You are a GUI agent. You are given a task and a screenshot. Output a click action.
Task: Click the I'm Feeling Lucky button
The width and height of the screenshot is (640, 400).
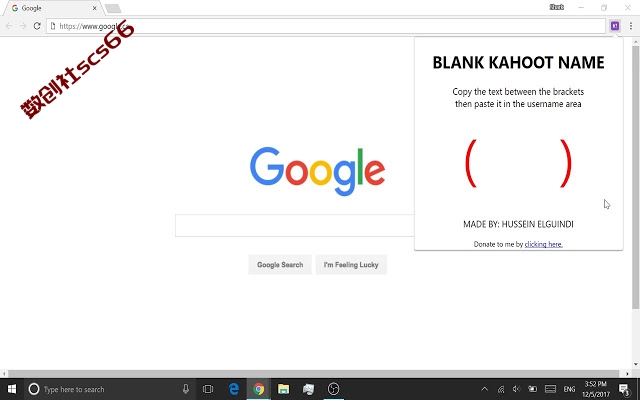coord(351,264)
